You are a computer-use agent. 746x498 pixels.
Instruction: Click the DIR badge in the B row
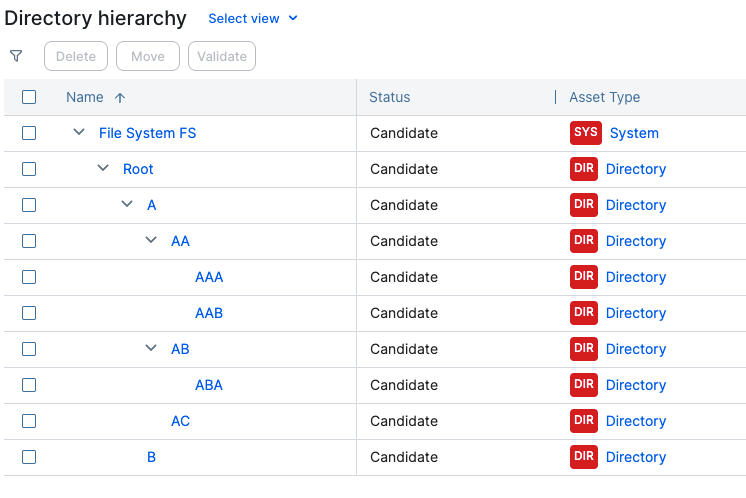click(584, 457)
